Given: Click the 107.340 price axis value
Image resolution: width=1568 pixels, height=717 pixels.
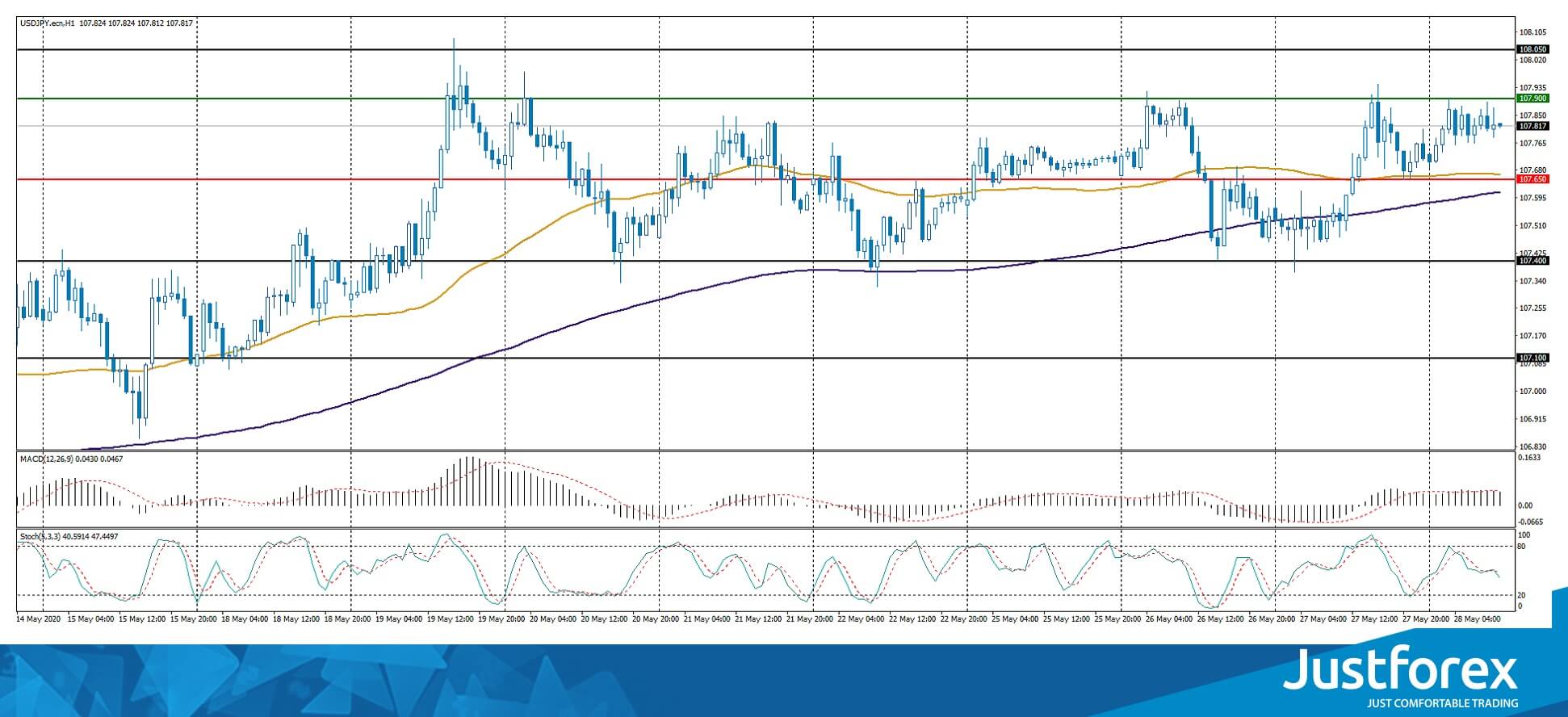Looking at the screenshot, I should click(1532, 281).
